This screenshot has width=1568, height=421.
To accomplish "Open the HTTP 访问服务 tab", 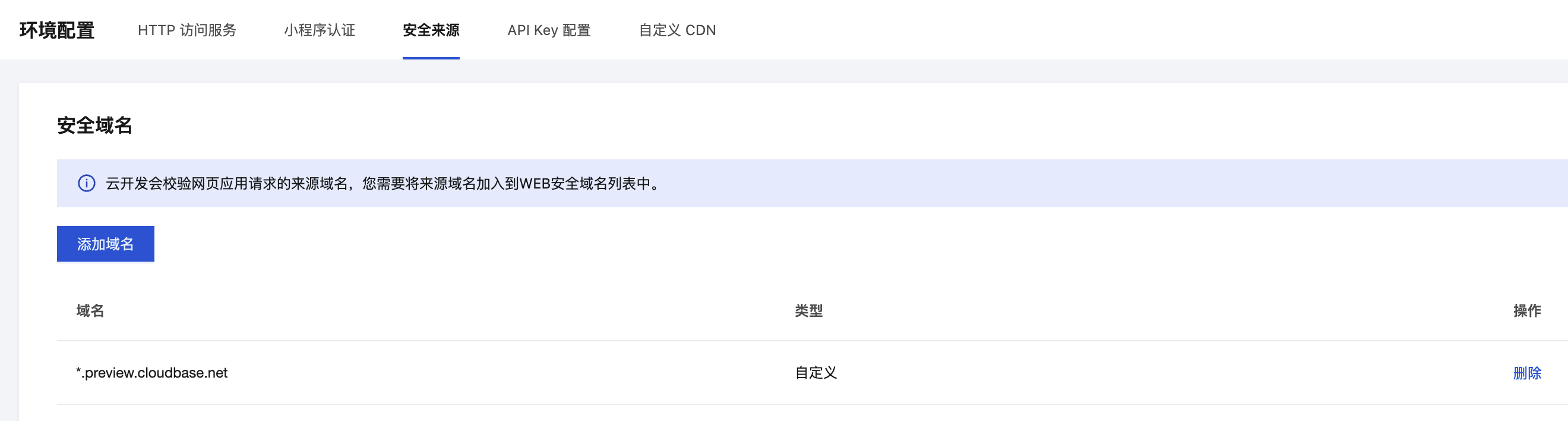I will (187, 30).
